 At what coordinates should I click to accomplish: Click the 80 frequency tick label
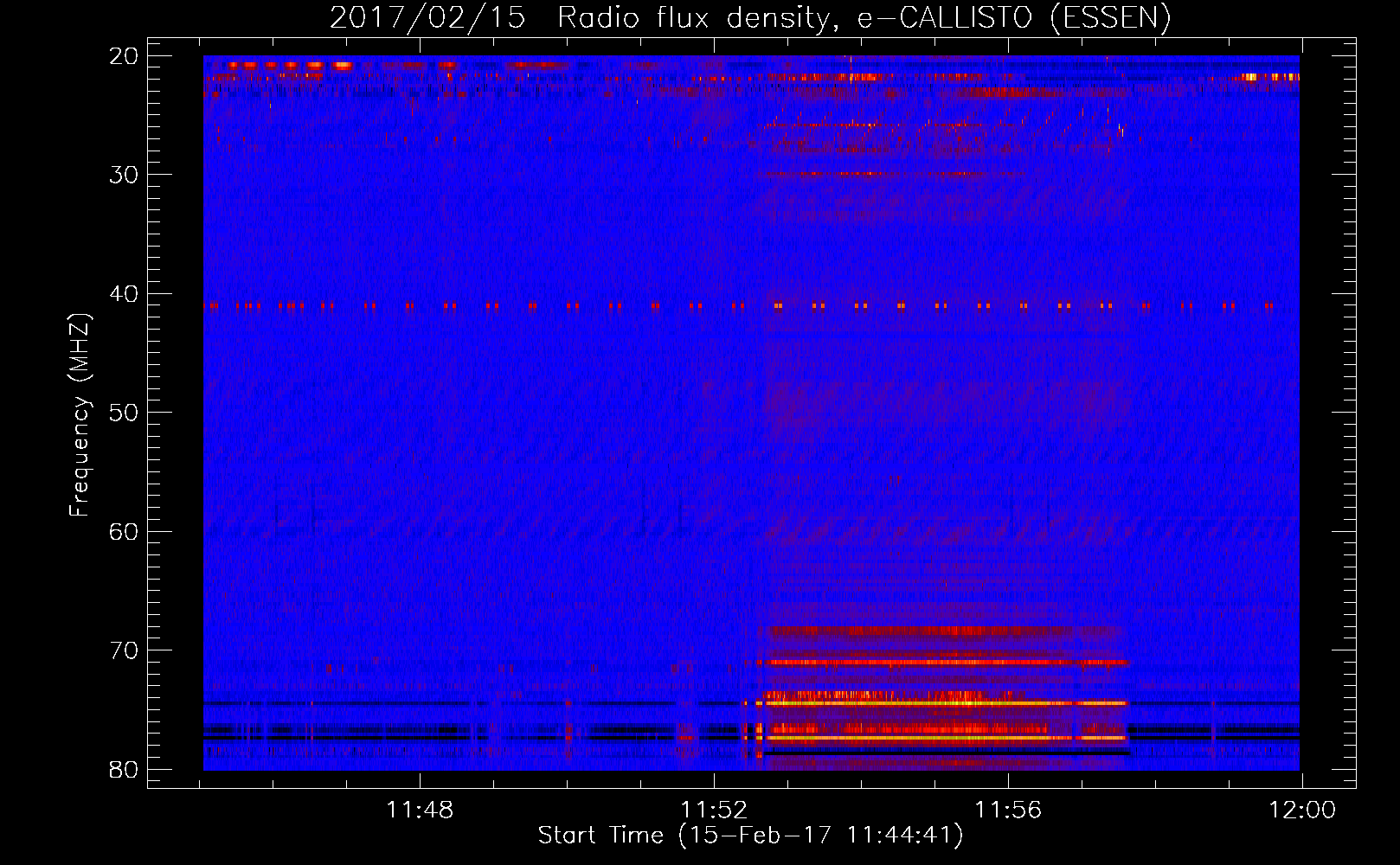124,770
